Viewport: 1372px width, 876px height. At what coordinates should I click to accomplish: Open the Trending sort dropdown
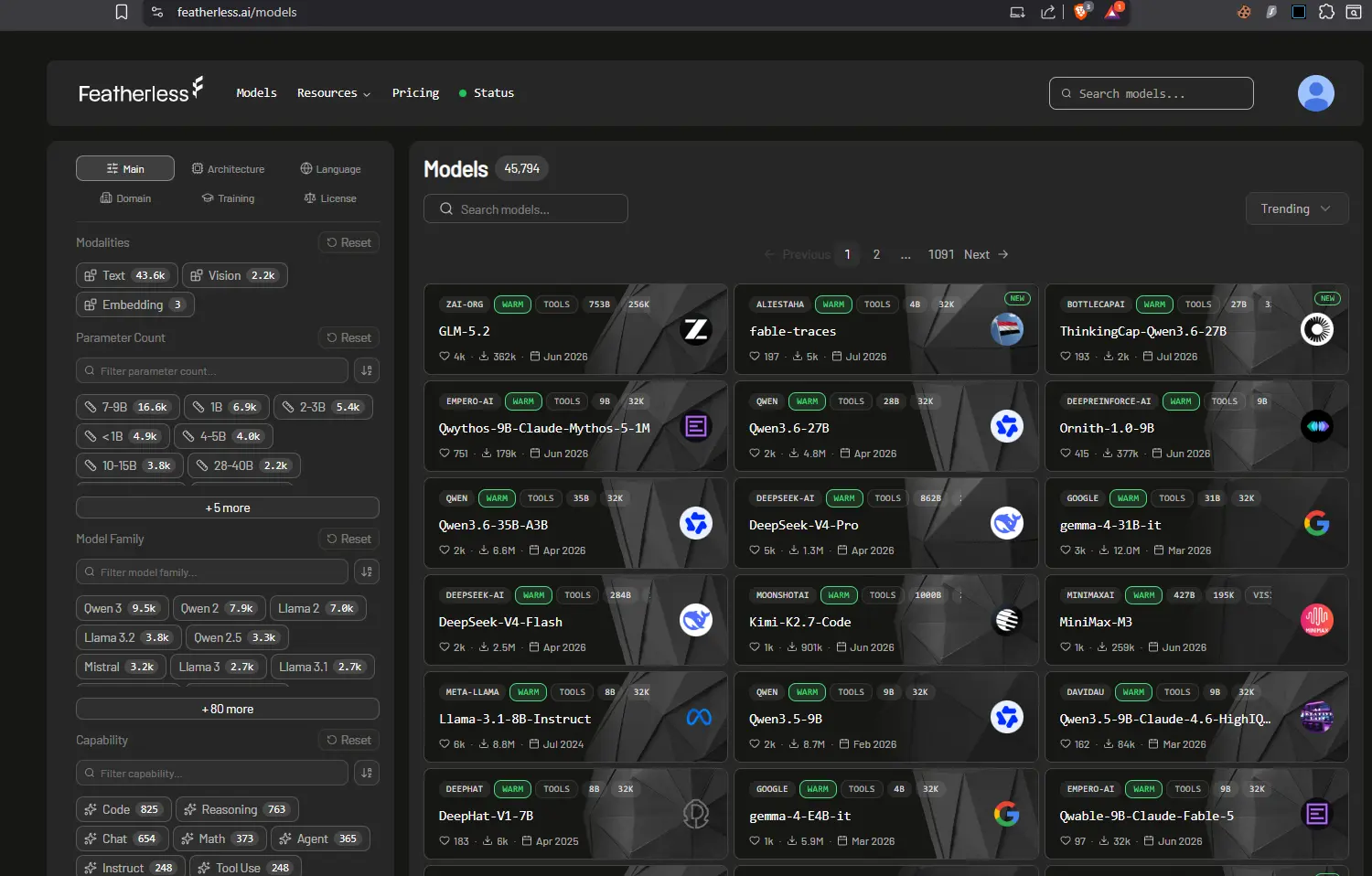point(1297,208)
